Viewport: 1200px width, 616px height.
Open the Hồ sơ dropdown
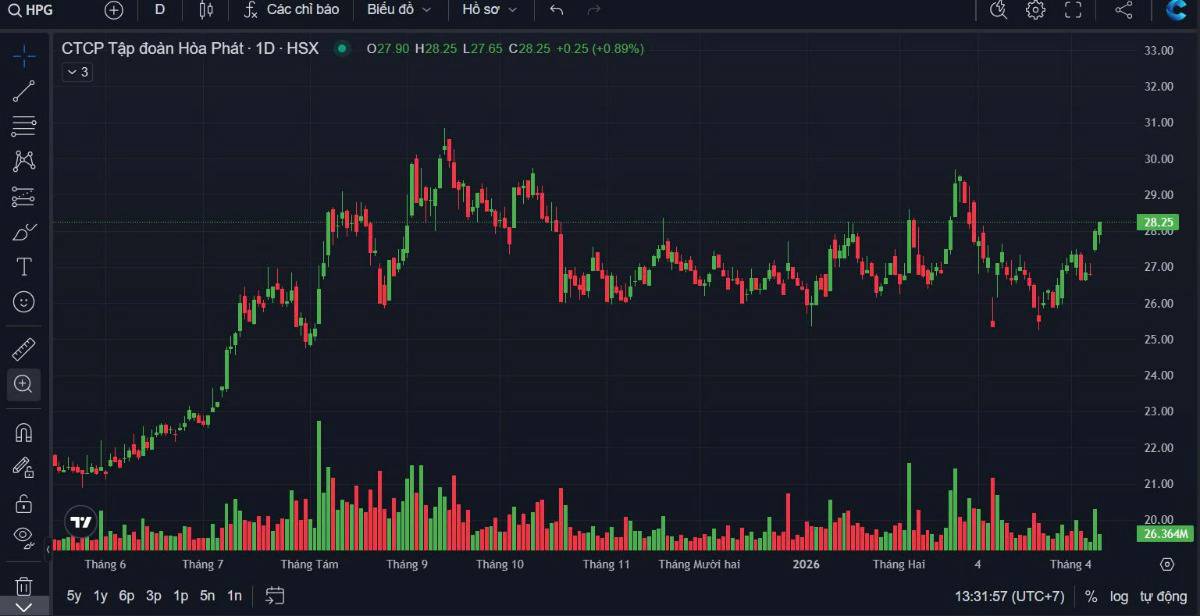[x=490, y=10]
